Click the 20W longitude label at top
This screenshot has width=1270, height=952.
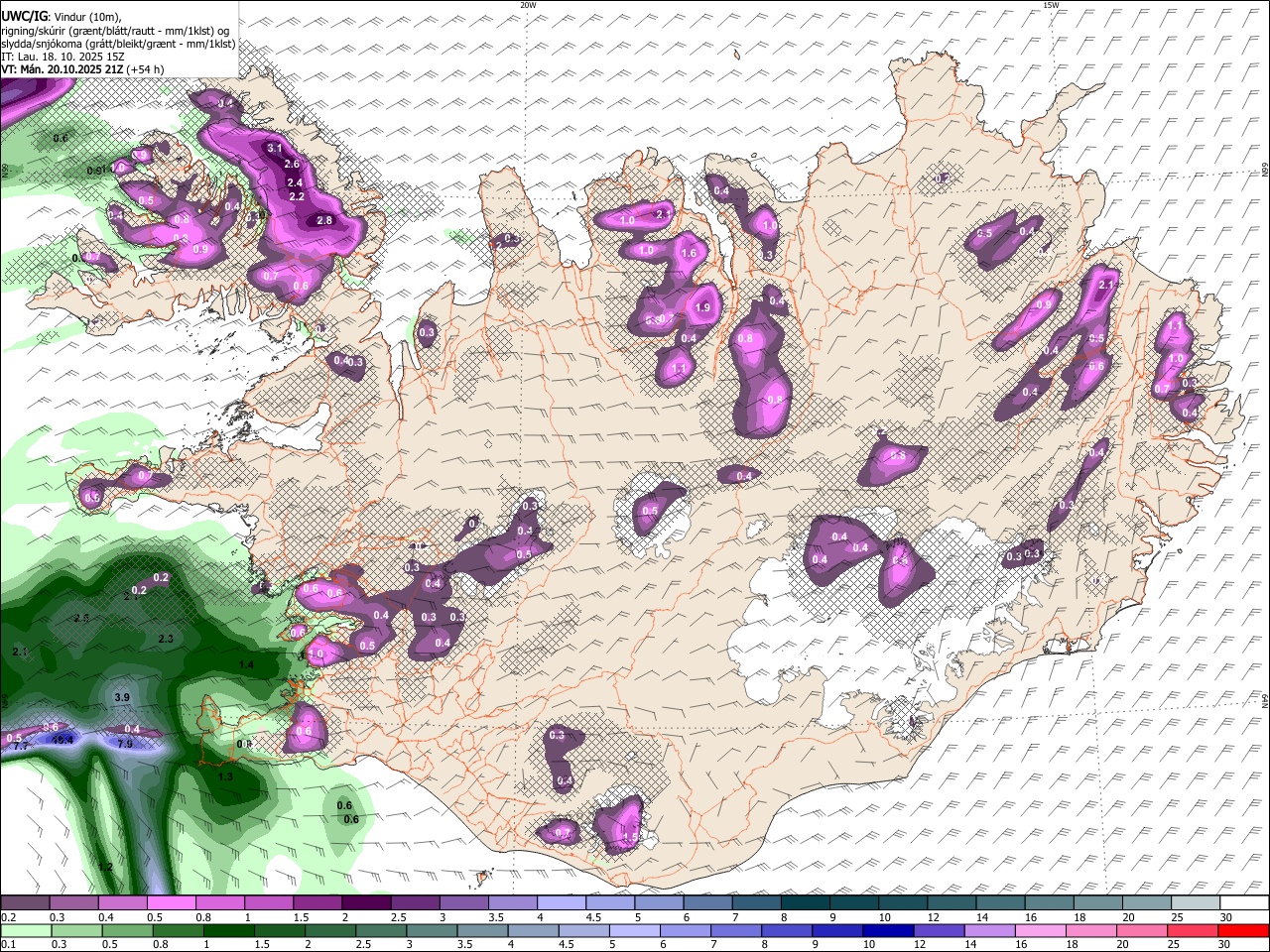(528, 5)
